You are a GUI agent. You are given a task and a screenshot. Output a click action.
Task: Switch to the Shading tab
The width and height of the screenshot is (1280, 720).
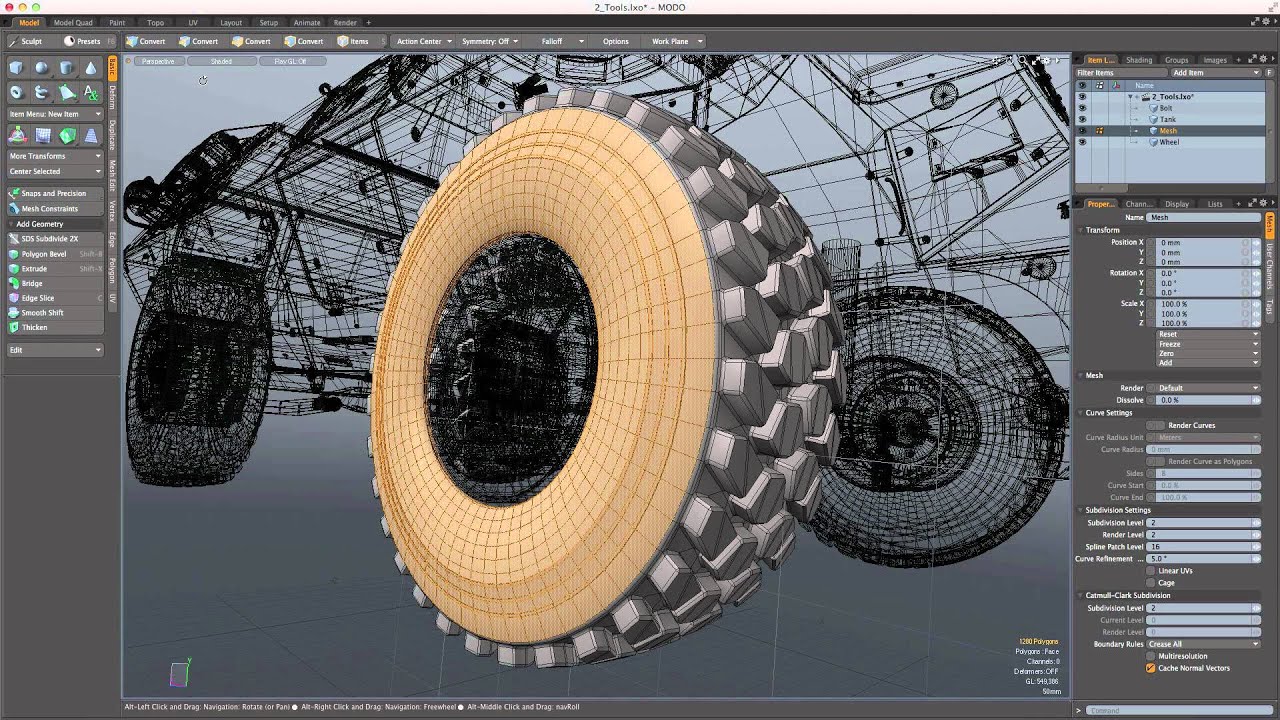[1139, 60]
